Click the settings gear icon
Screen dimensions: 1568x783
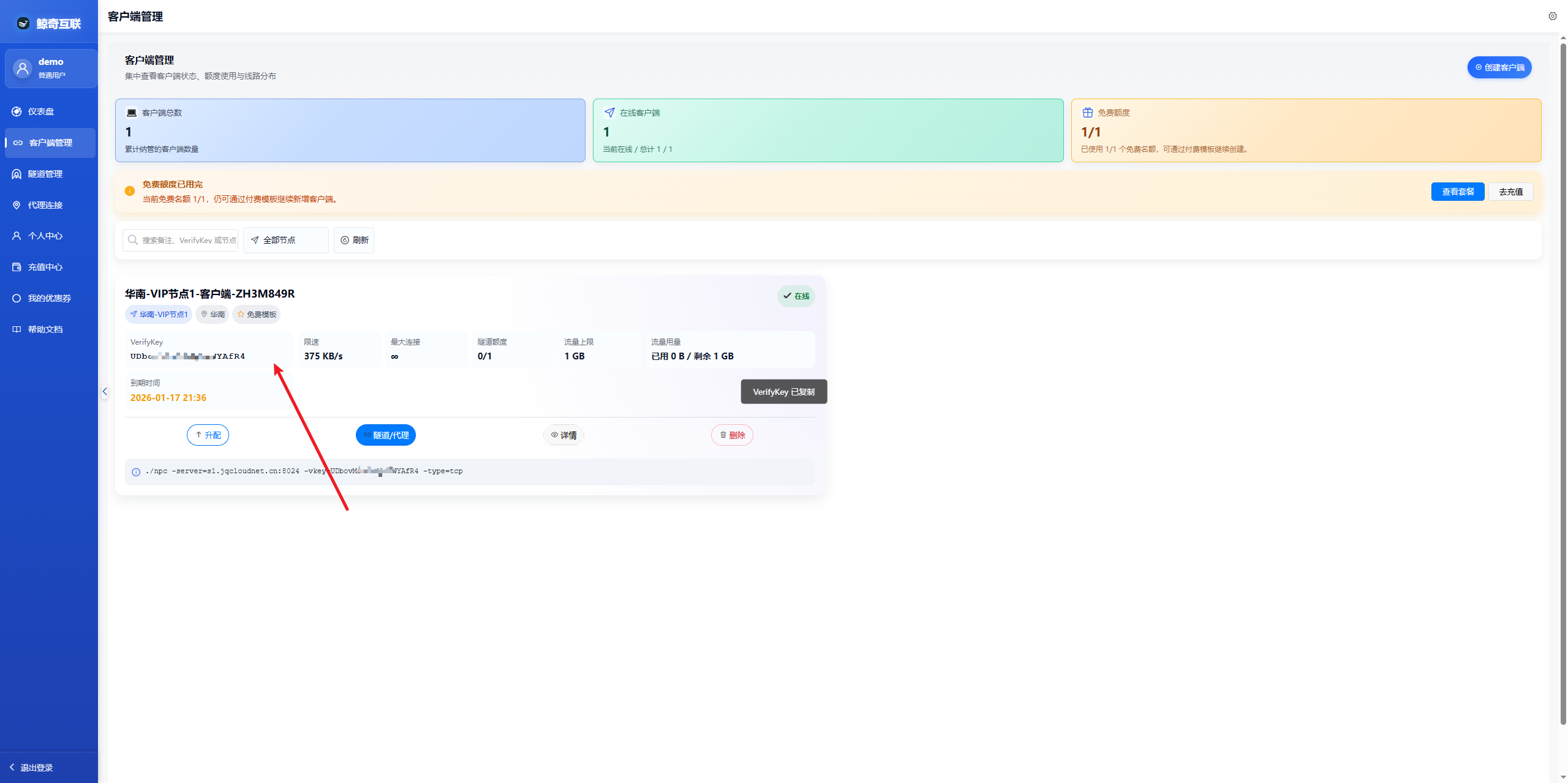point(1552,17)
